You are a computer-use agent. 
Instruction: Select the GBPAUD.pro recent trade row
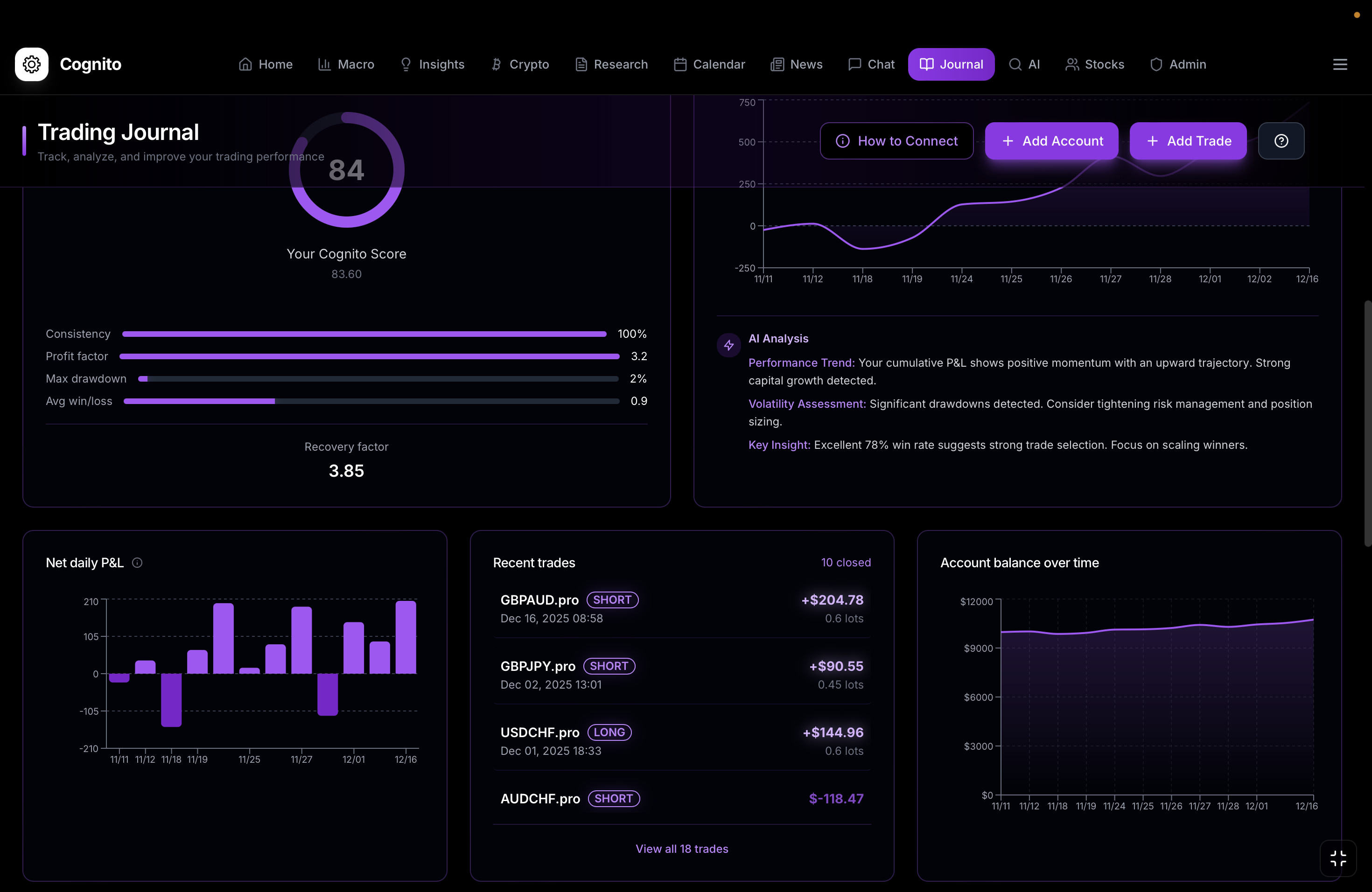pos(681,608)
